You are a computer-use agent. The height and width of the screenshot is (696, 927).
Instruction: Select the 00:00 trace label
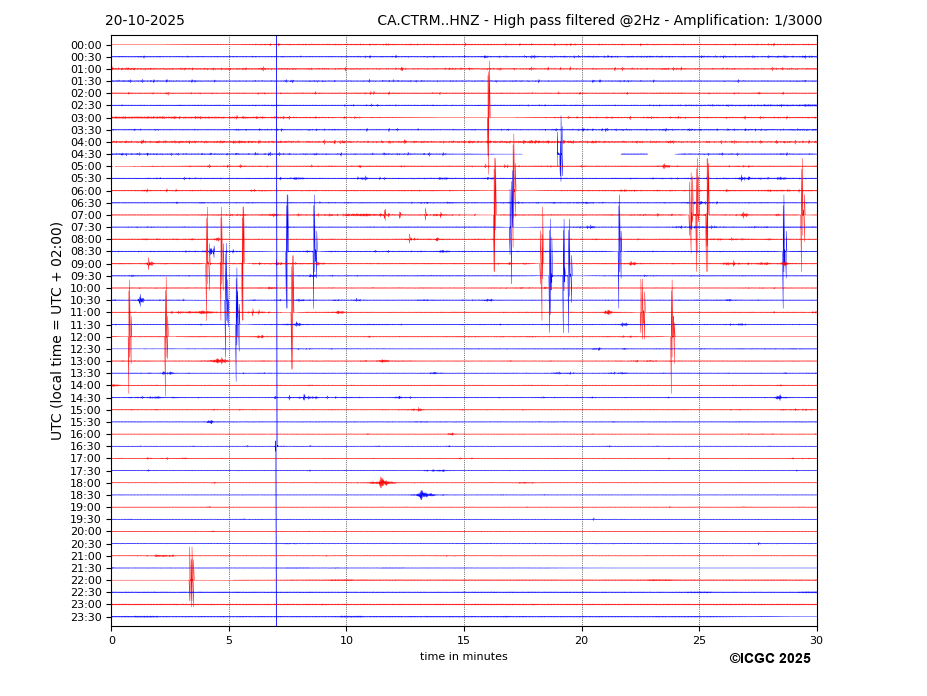coord(86,45)
